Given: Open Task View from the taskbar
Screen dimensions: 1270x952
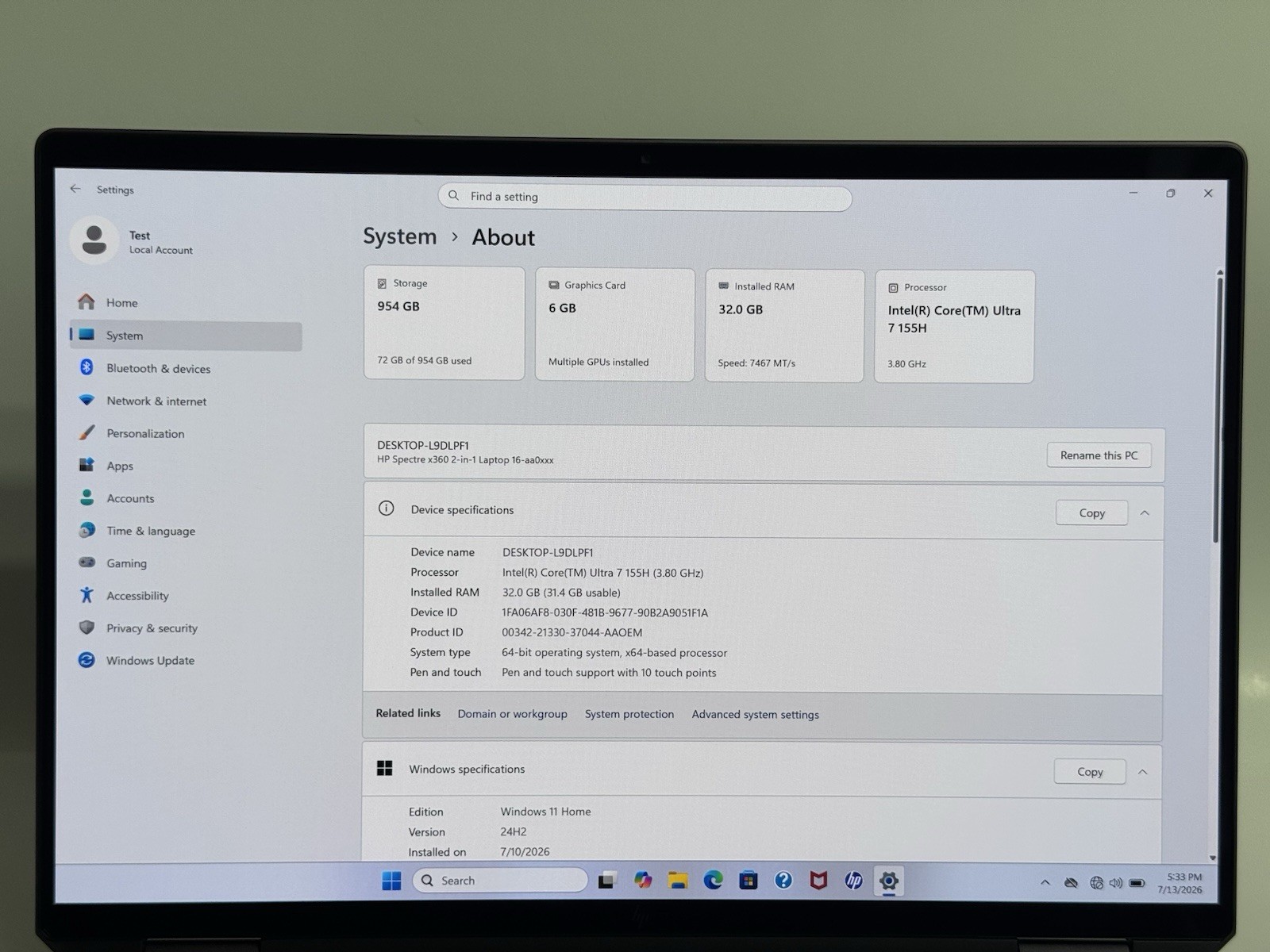Looking at the screenshot, I should click(x=608, y=881).
